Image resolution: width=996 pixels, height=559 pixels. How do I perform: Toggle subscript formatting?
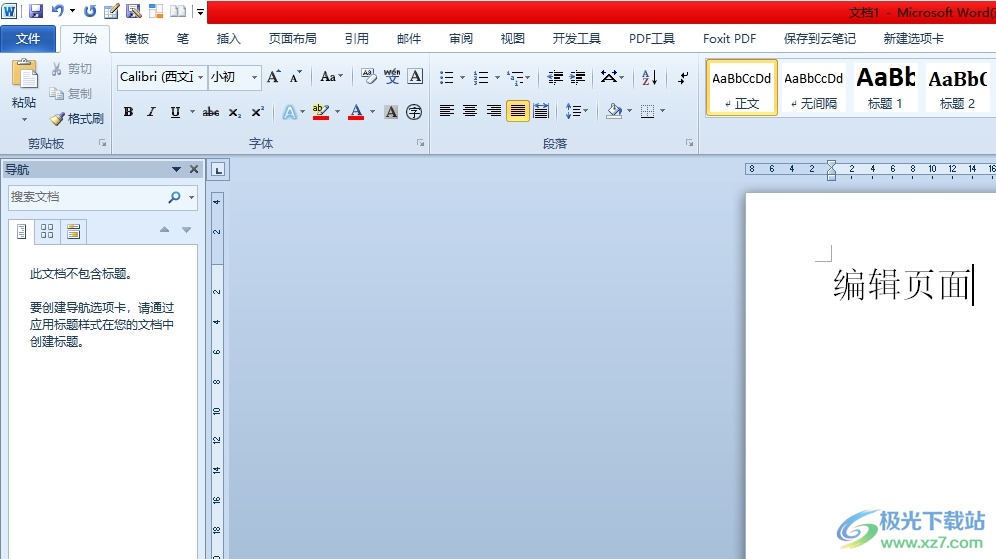pyautogui.click(x=234, y=112)
